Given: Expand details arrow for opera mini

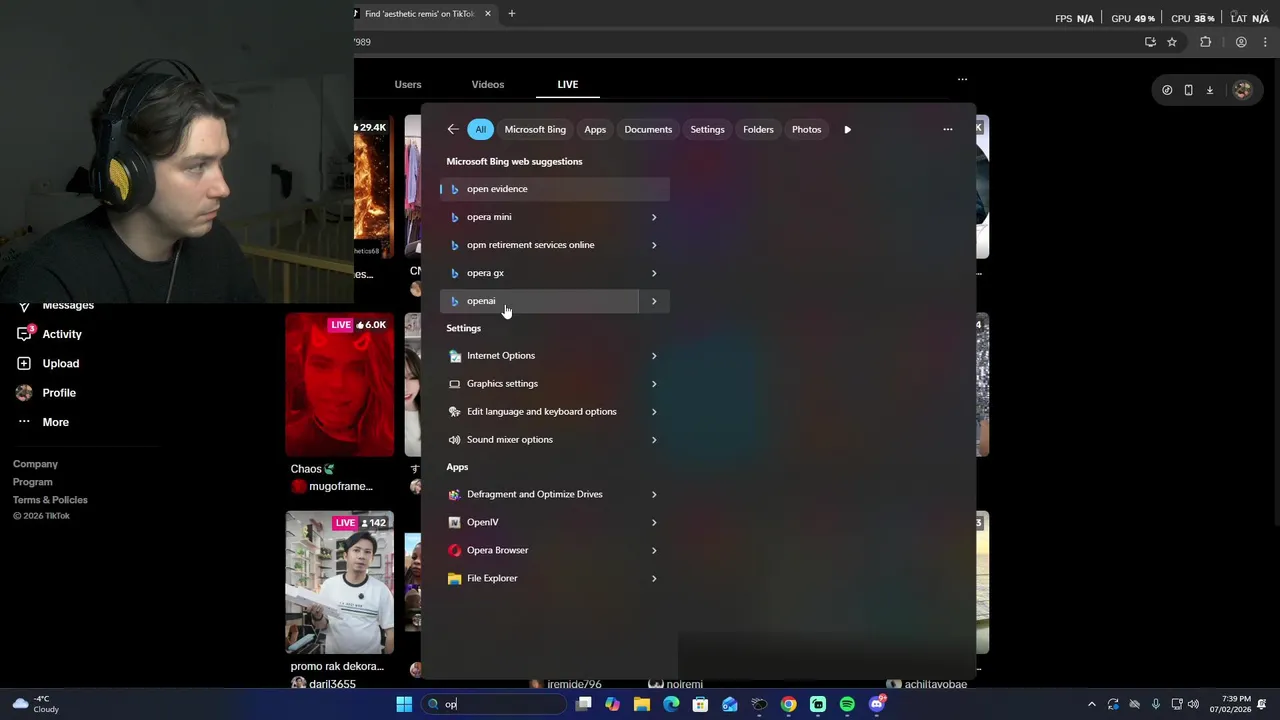Looking at the screenshot, I should click(654, 217).
